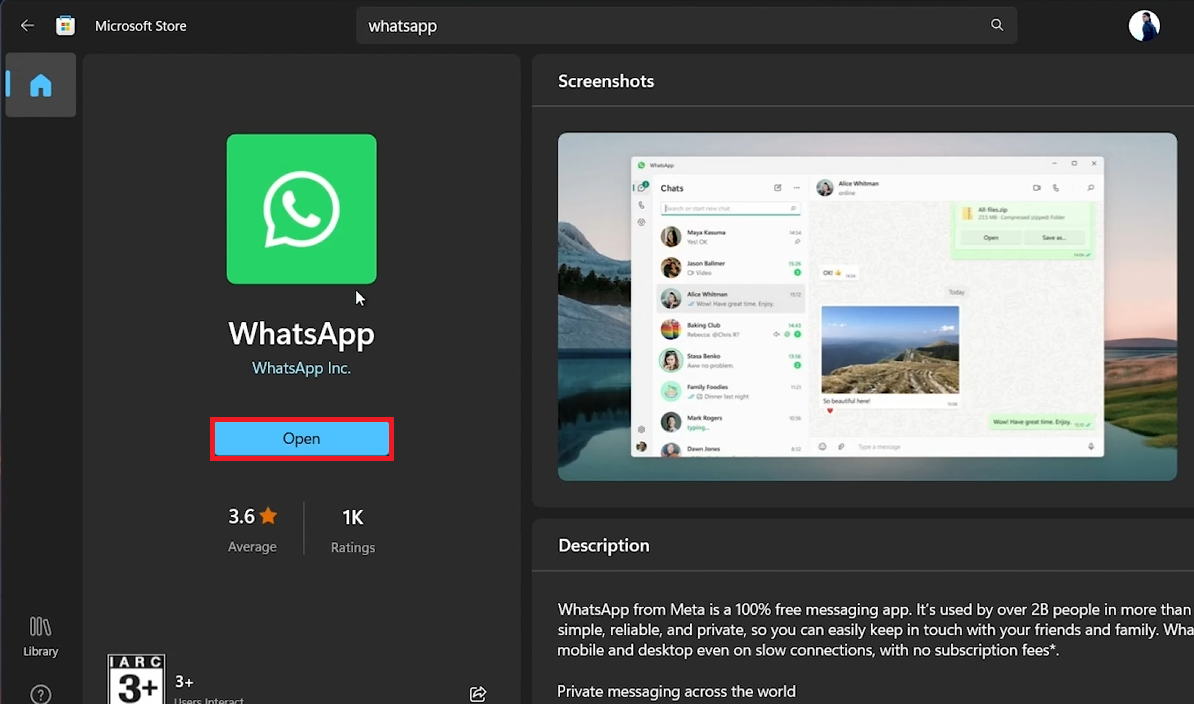Click the WhatsApp app title text

click(302, 334)
